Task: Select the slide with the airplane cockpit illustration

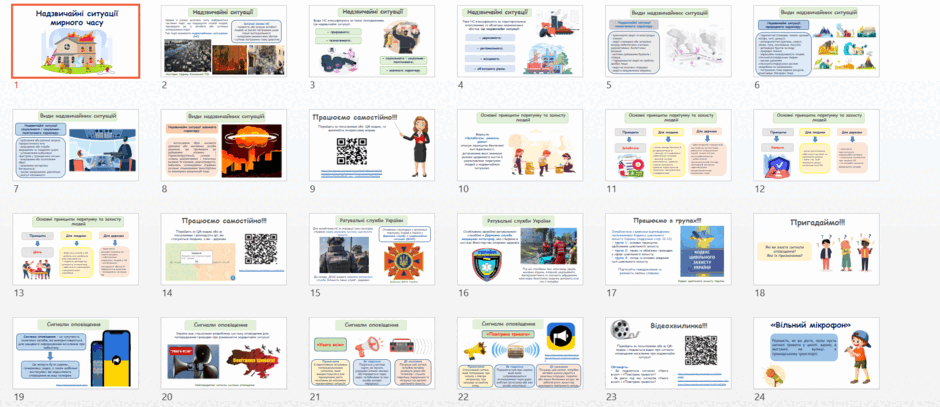Action: click(x=76, y=145)
